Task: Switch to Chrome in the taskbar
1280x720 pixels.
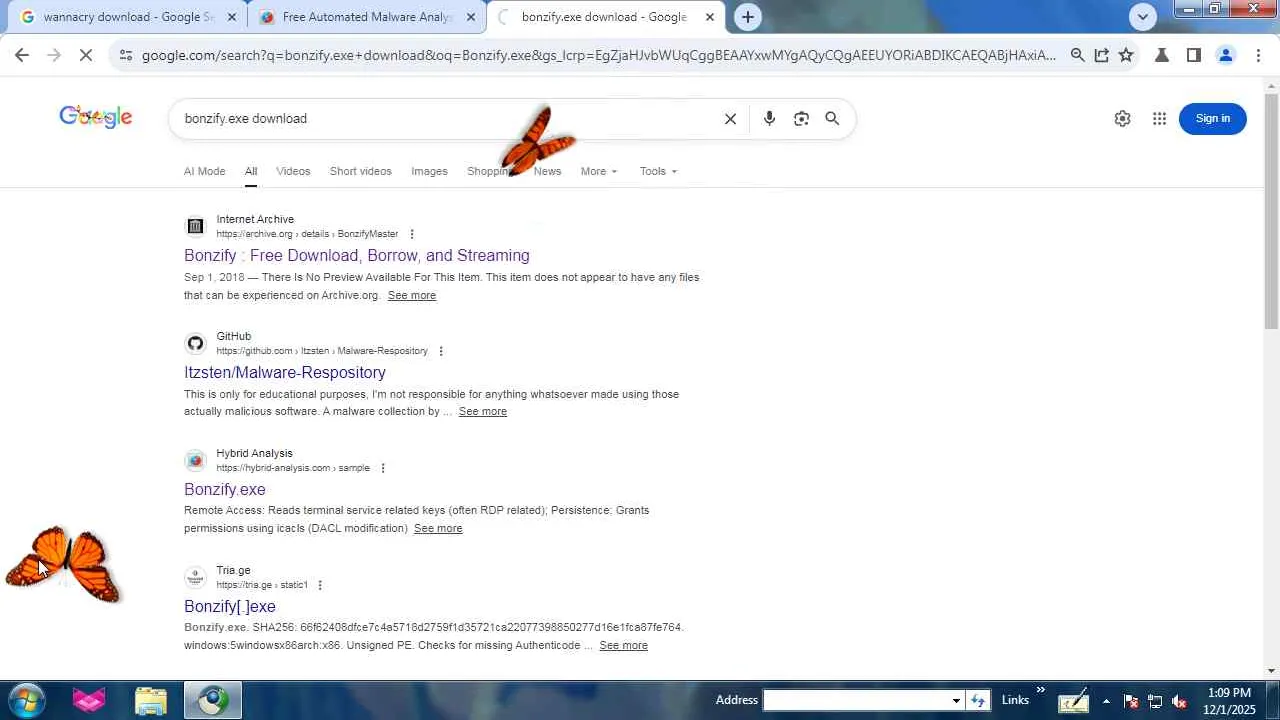Action: (x=212, y=700)
